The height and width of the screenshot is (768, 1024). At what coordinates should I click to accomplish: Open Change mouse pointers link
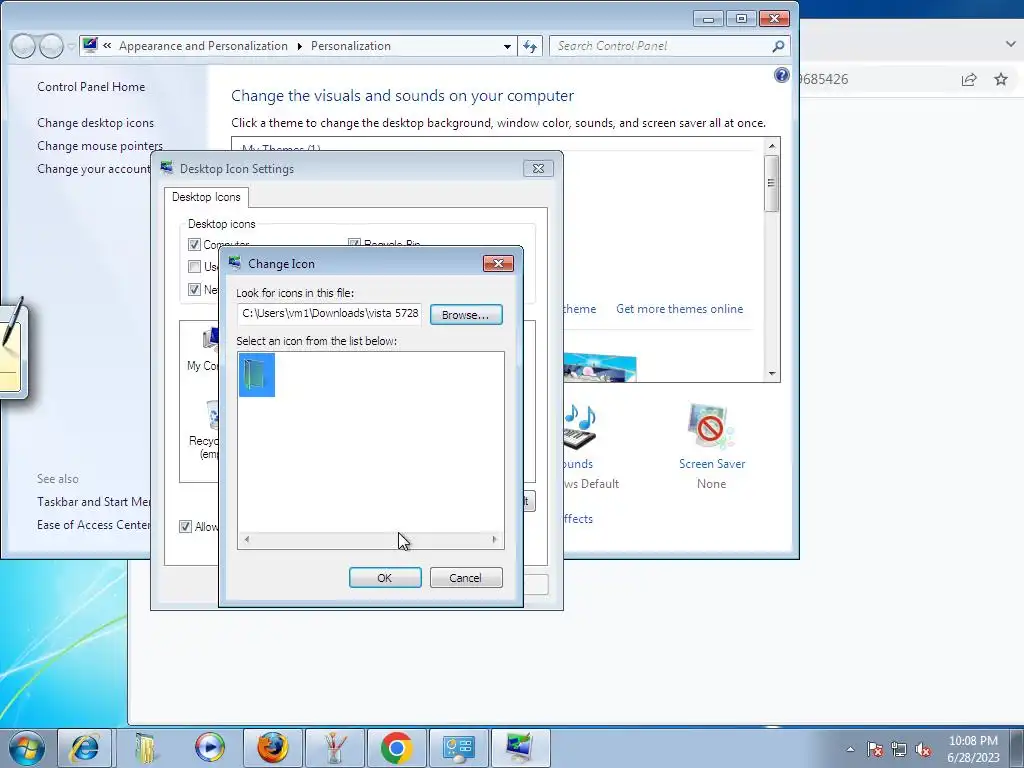(x=100, y=146)
